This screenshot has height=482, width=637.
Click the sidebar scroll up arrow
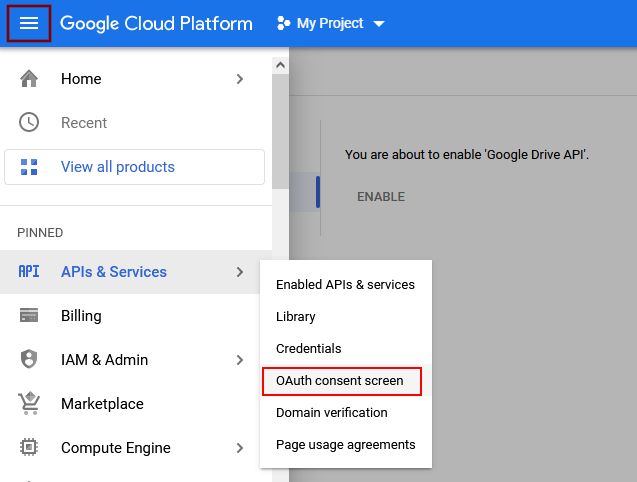280,65
